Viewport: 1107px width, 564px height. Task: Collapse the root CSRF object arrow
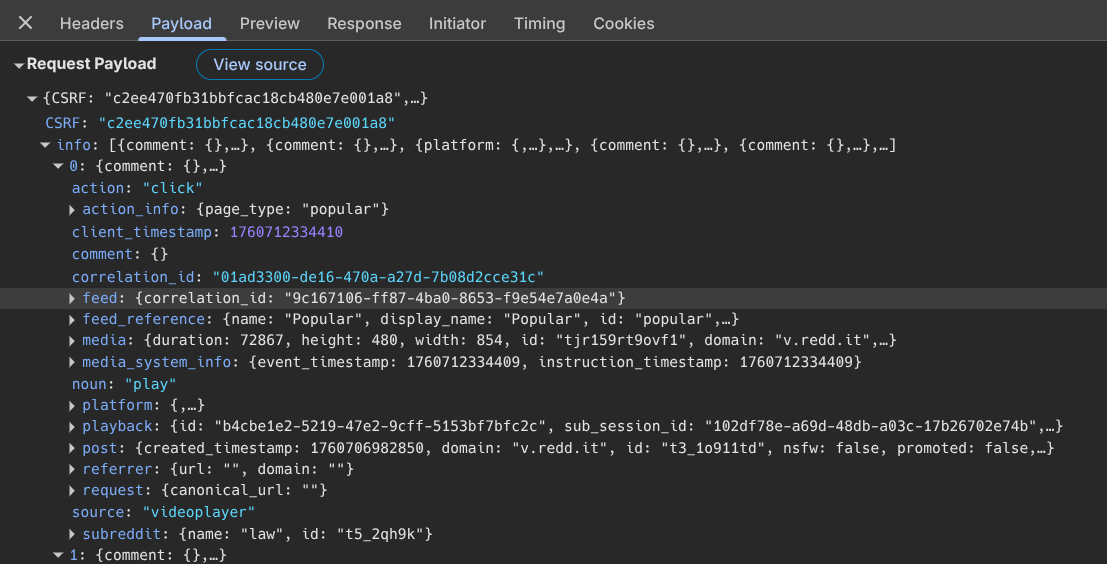tap(33, 99)
